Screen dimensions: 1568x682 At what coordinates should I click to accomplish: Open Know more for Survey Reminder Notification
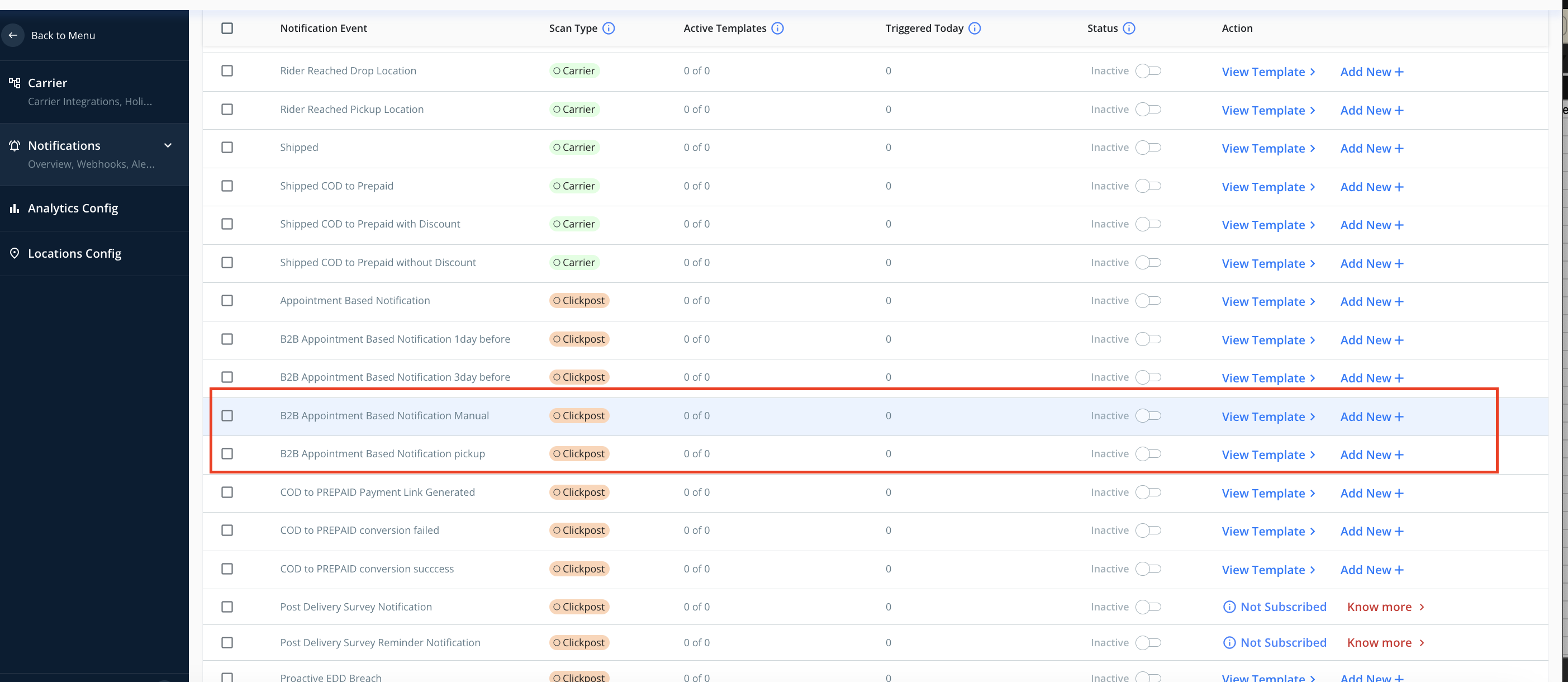coord(1385,643)
